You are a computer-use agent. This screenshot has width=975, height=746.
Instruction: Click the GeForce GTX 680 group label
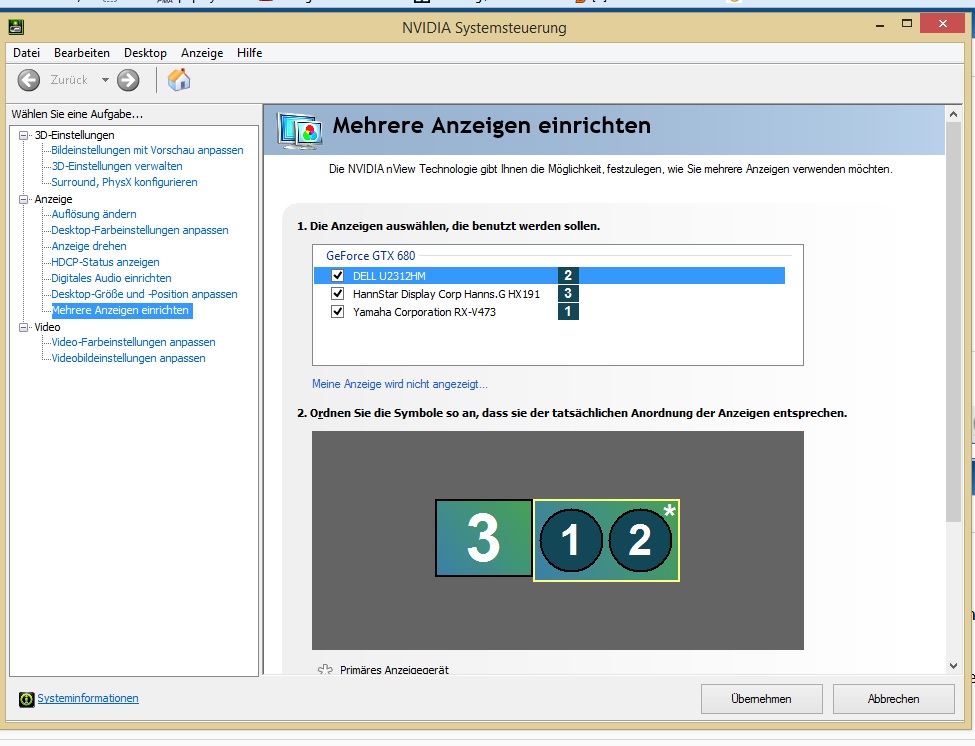(371, 256)
